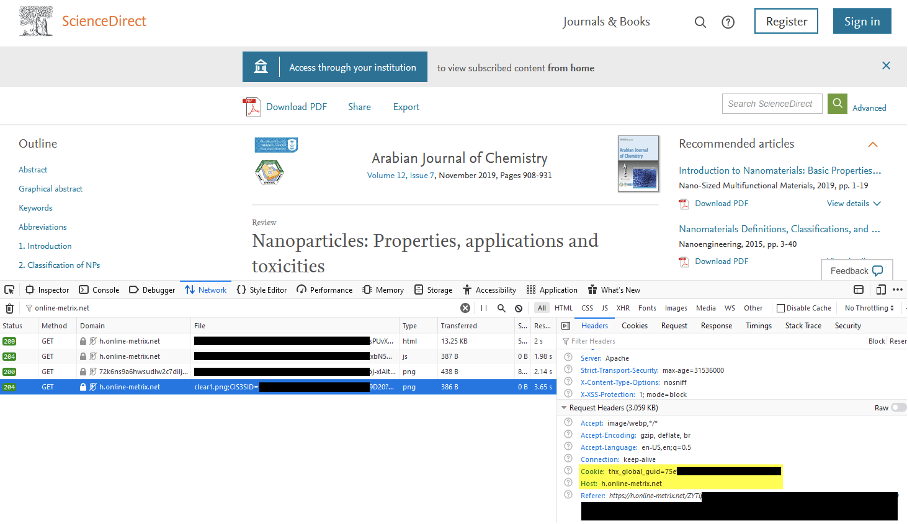This screenshot has height=524, width=908.
Task: Click the Filter Headers input field
Action: [712, 342]
